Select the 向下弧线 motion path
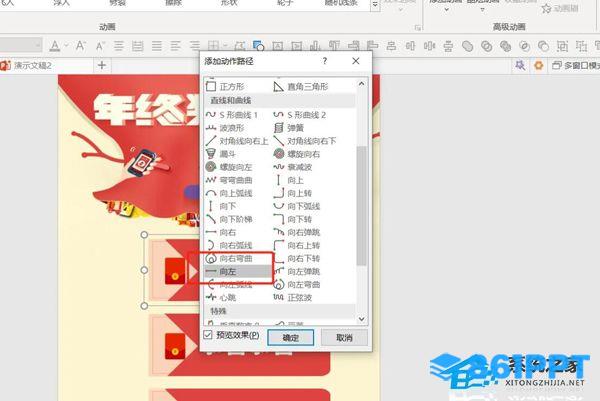 click(x=297, y=206)
